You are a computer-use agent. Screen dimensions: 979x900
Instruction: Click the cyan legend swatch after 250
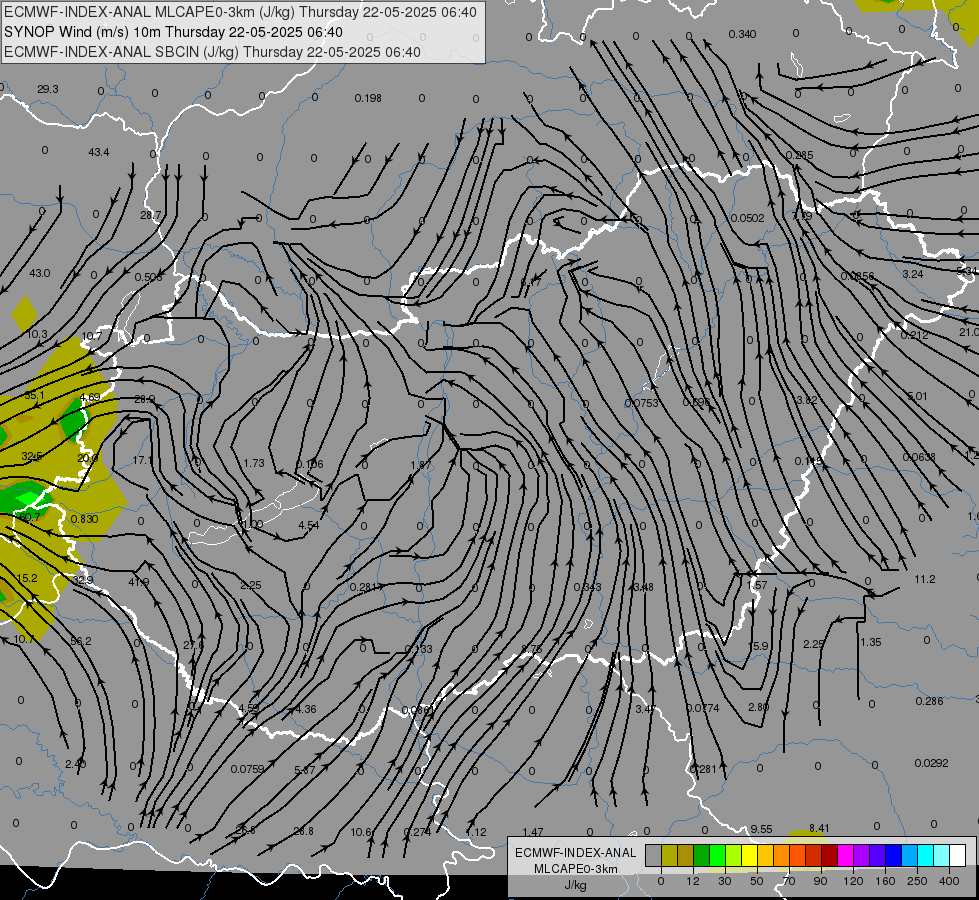[x=927, y=856]
